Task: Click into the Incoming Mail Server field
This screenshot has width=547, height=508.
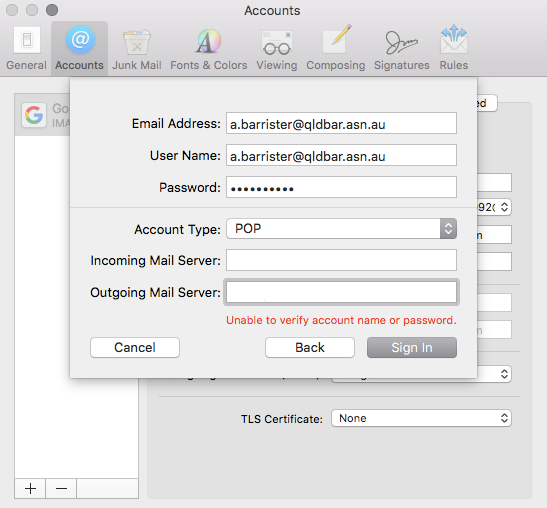Action: click(341, 260)
